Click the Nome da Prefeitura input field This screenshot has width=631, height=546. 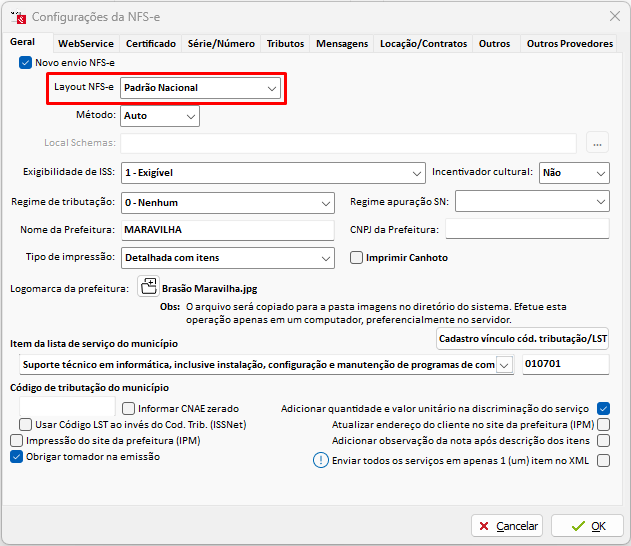point(227,230)
